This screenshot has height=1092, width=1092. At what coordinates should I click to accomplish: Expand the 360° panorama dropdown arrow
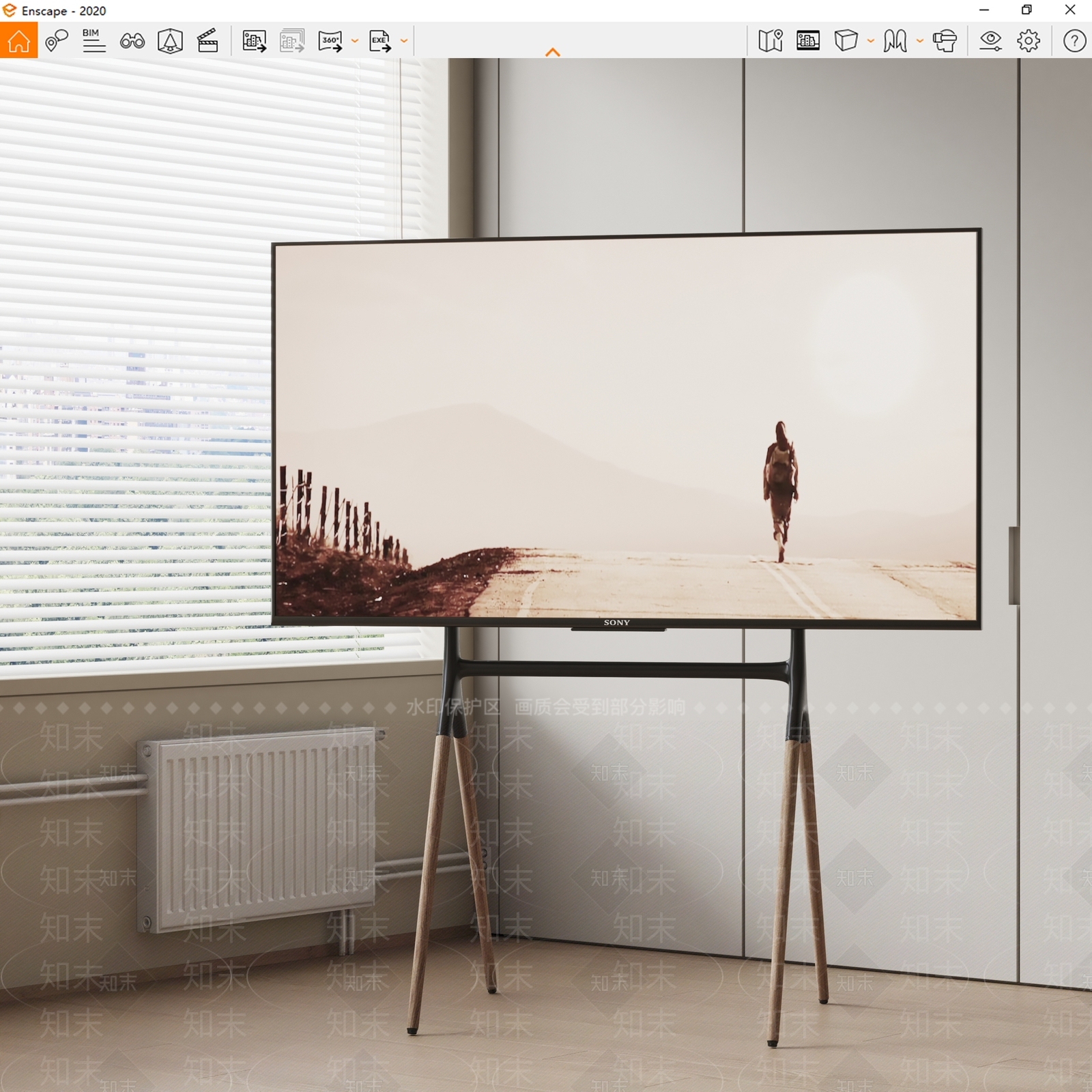[x=354, y=41]
